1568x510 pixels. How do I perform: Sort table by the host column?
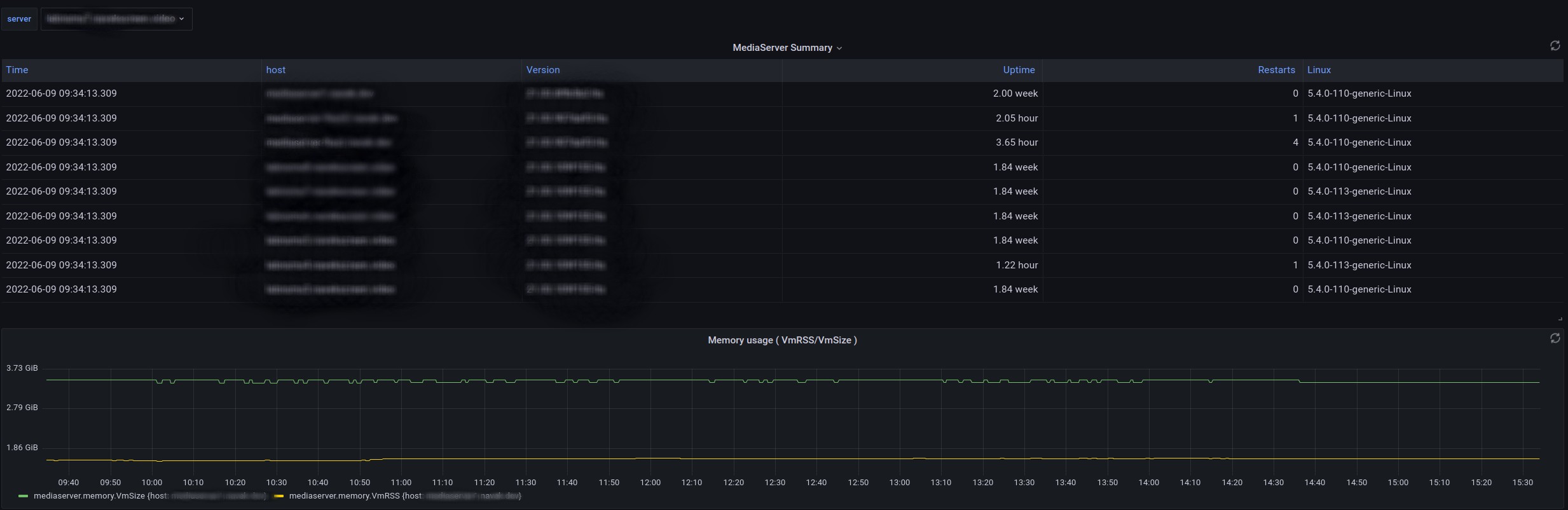click(x=275, y=70)
